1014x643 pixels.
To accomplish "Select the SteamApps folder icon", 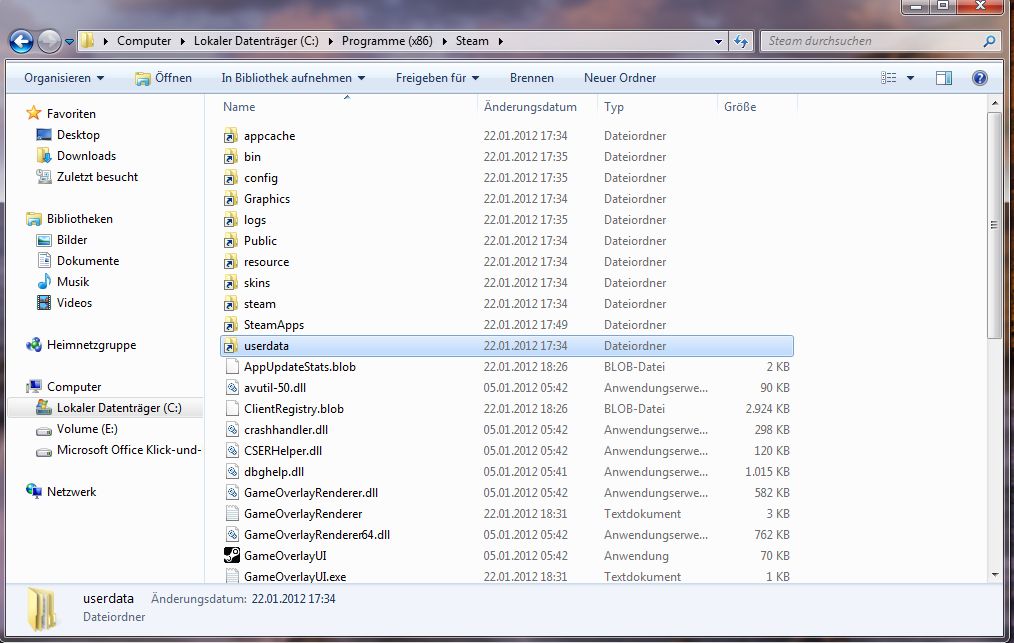I will click(x=231, y=325).
